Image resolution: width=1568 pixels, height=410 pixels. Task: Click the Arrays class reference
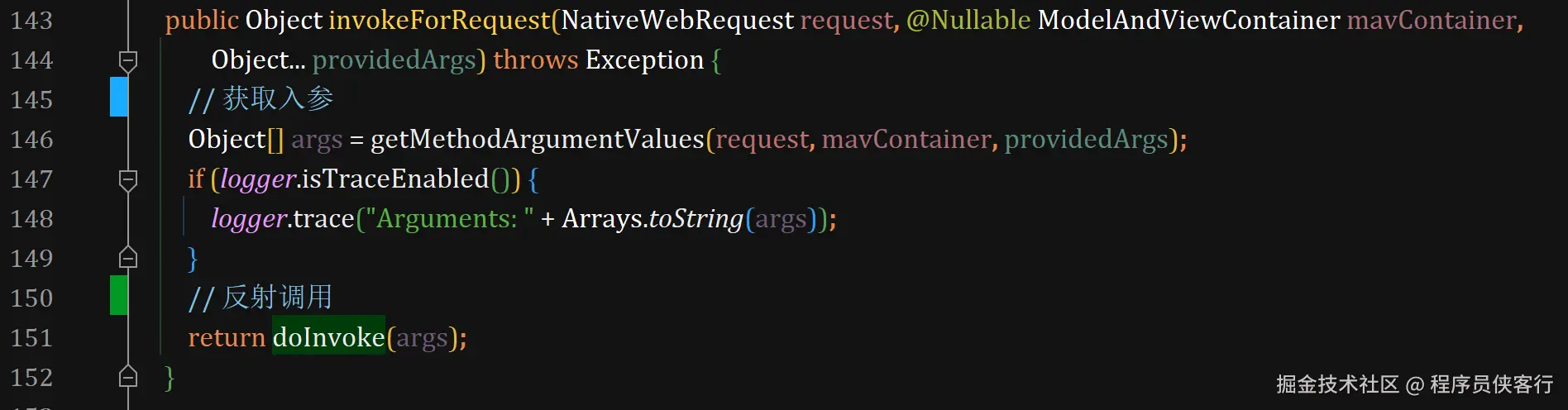tap(603, 219)
